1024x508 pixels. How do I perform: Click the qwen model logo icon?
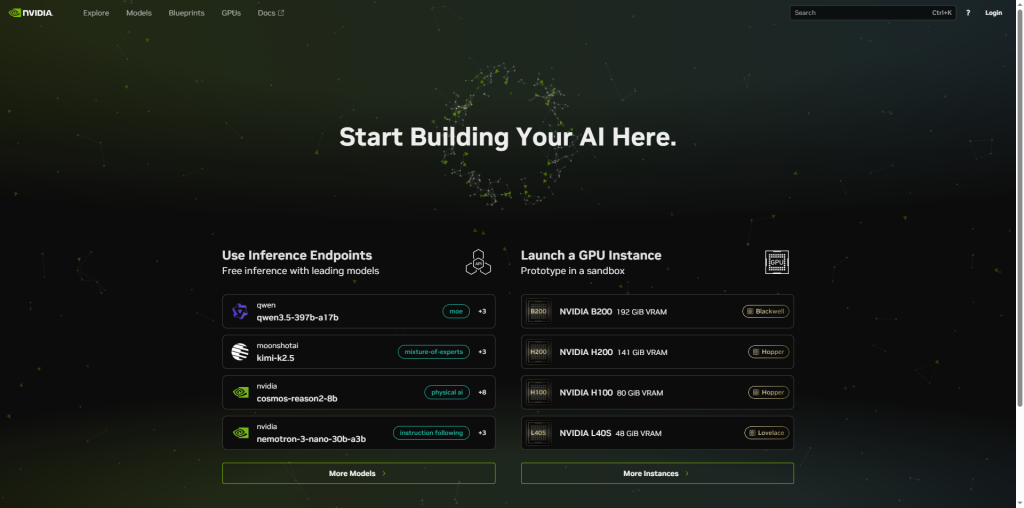click(240, 311)
